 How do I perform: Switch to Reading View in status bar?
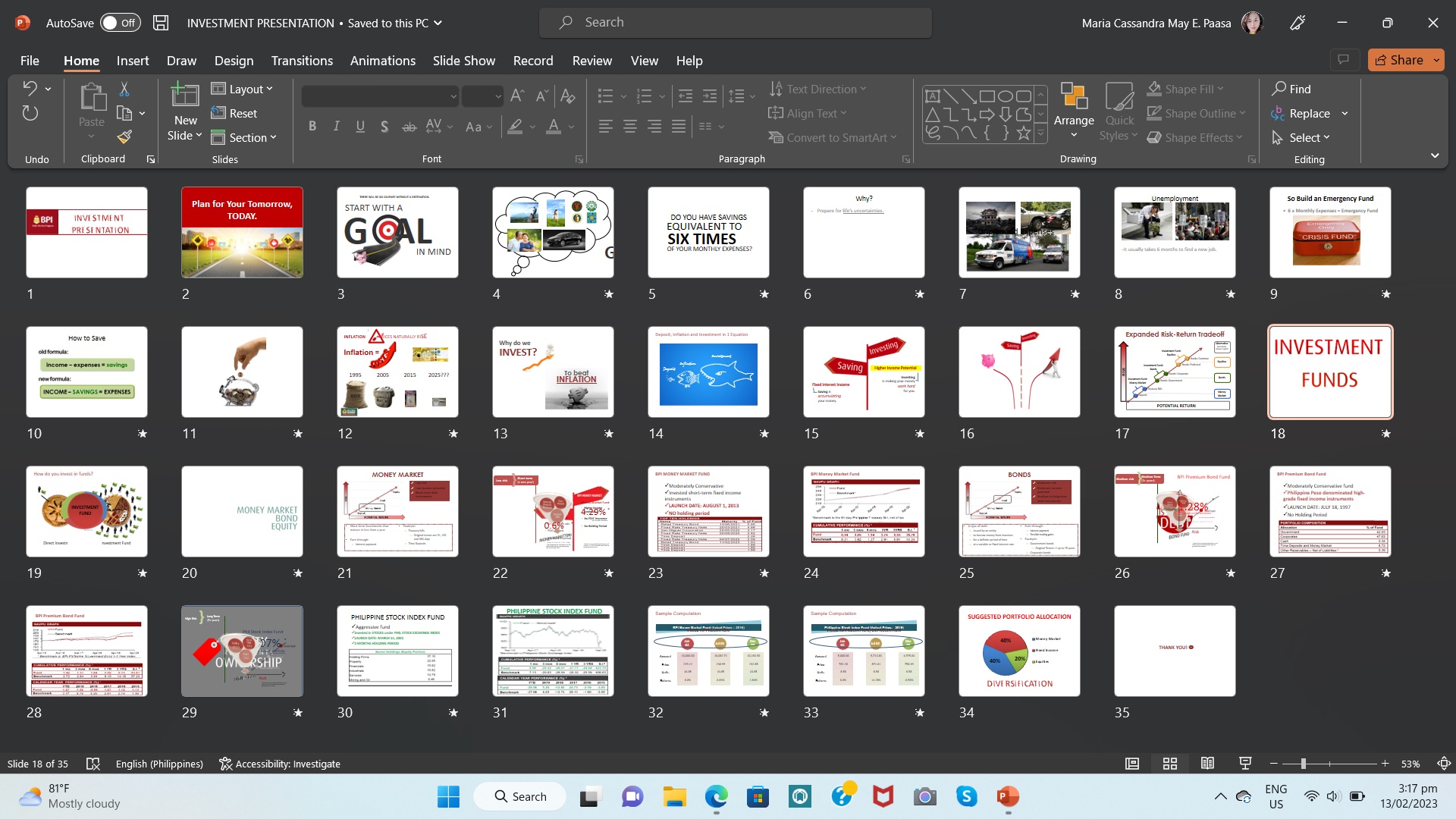click(x=1207, y=764)
